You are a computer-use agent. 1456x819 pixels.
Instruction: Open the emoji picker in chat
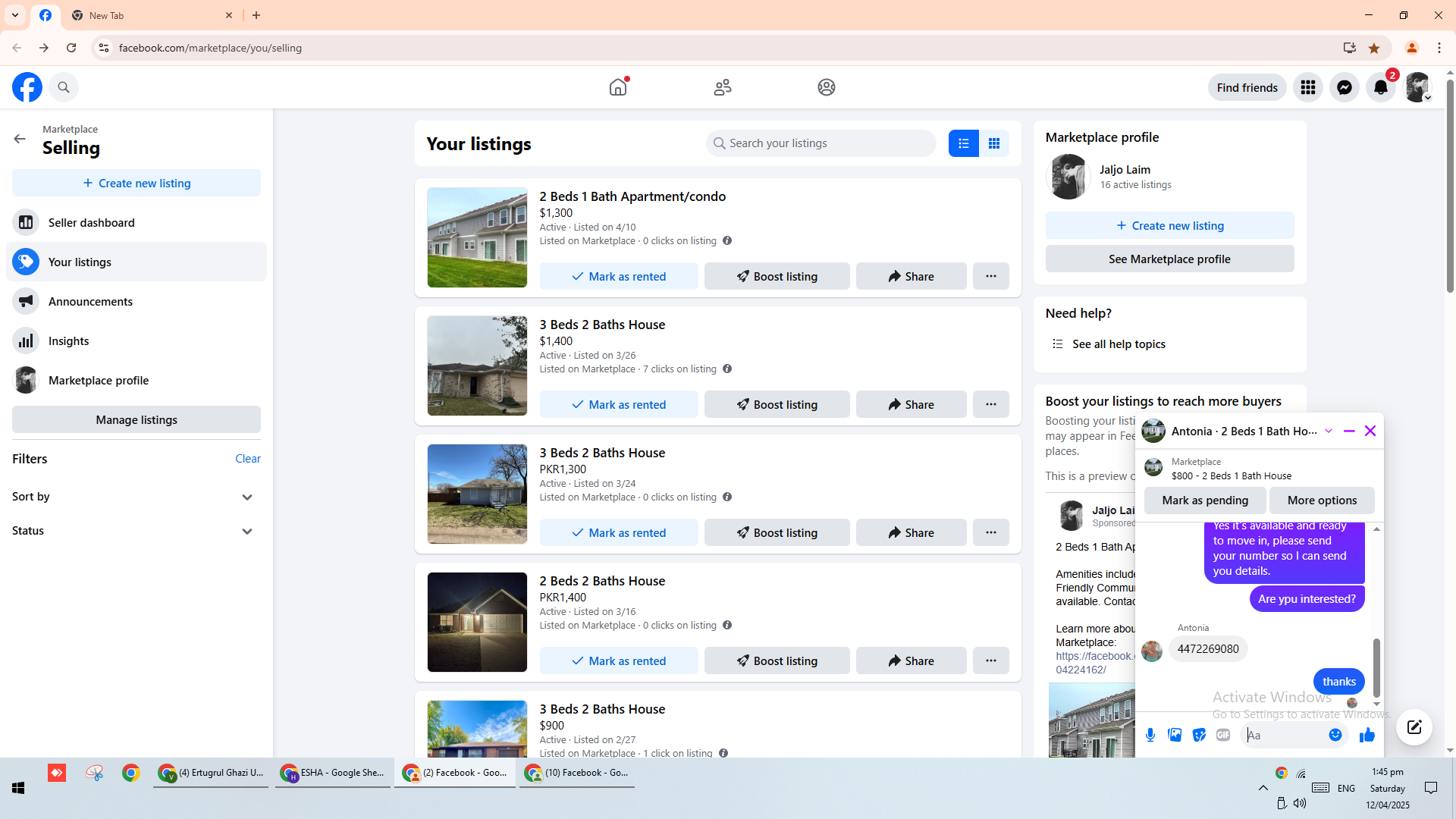(1335, 735)
